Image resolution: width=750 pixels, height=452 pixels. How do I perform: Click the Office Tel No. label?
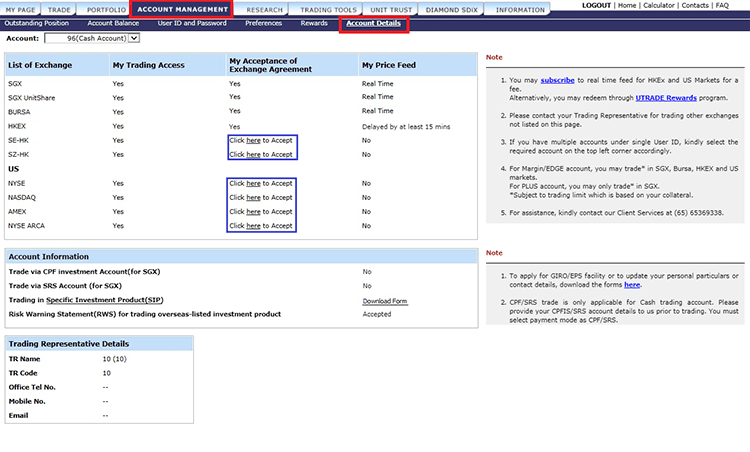coord(32,387)
